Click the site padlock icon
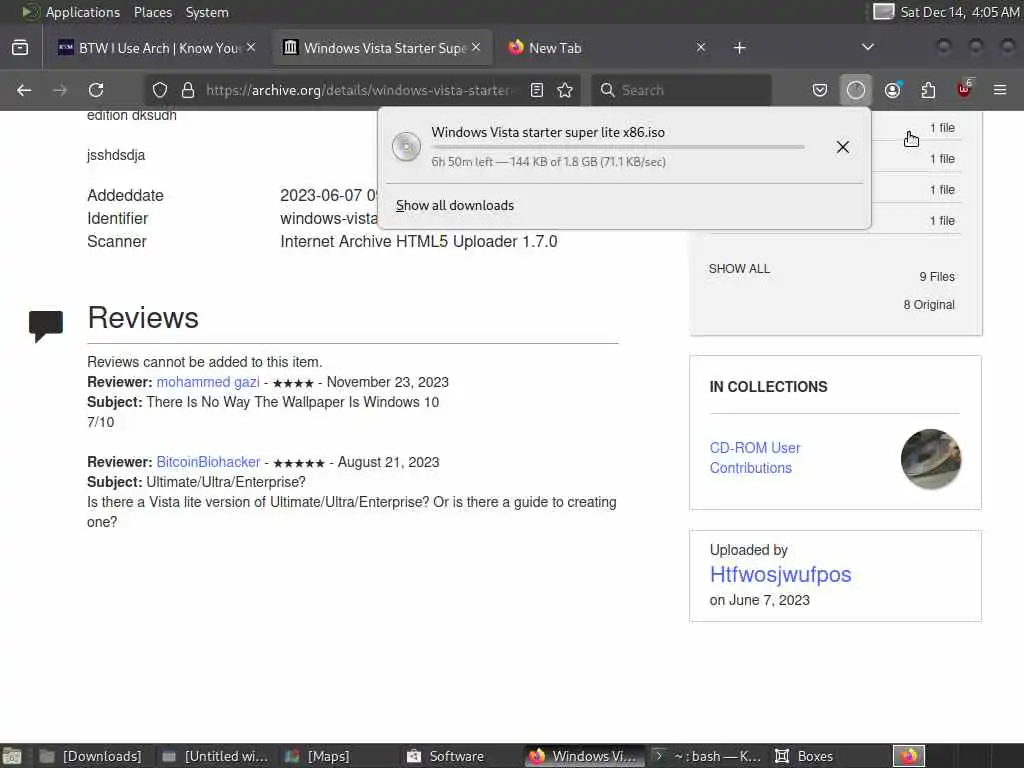1024x768 pixels. (188, 90)
